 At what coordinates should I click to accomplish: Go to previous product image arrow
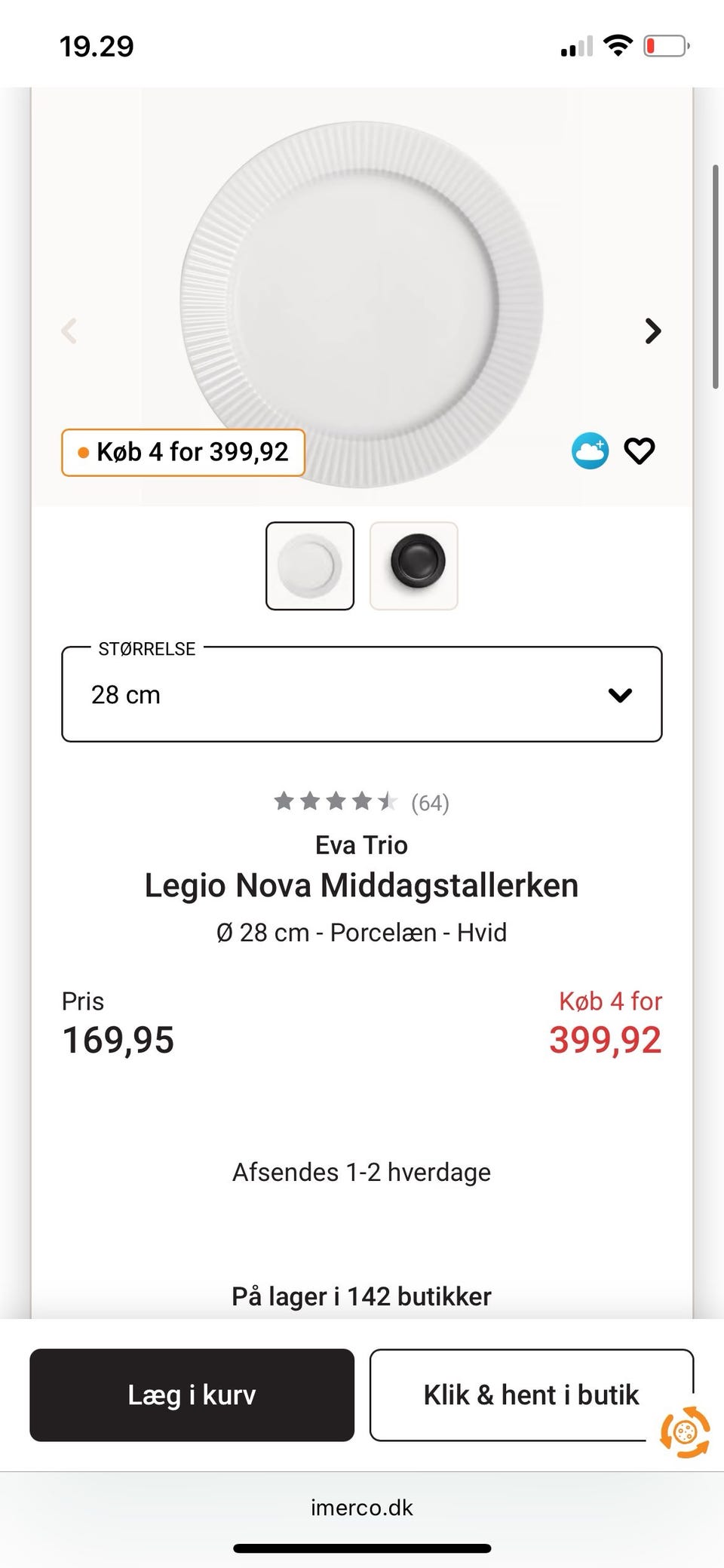click(x=69, y=331)
